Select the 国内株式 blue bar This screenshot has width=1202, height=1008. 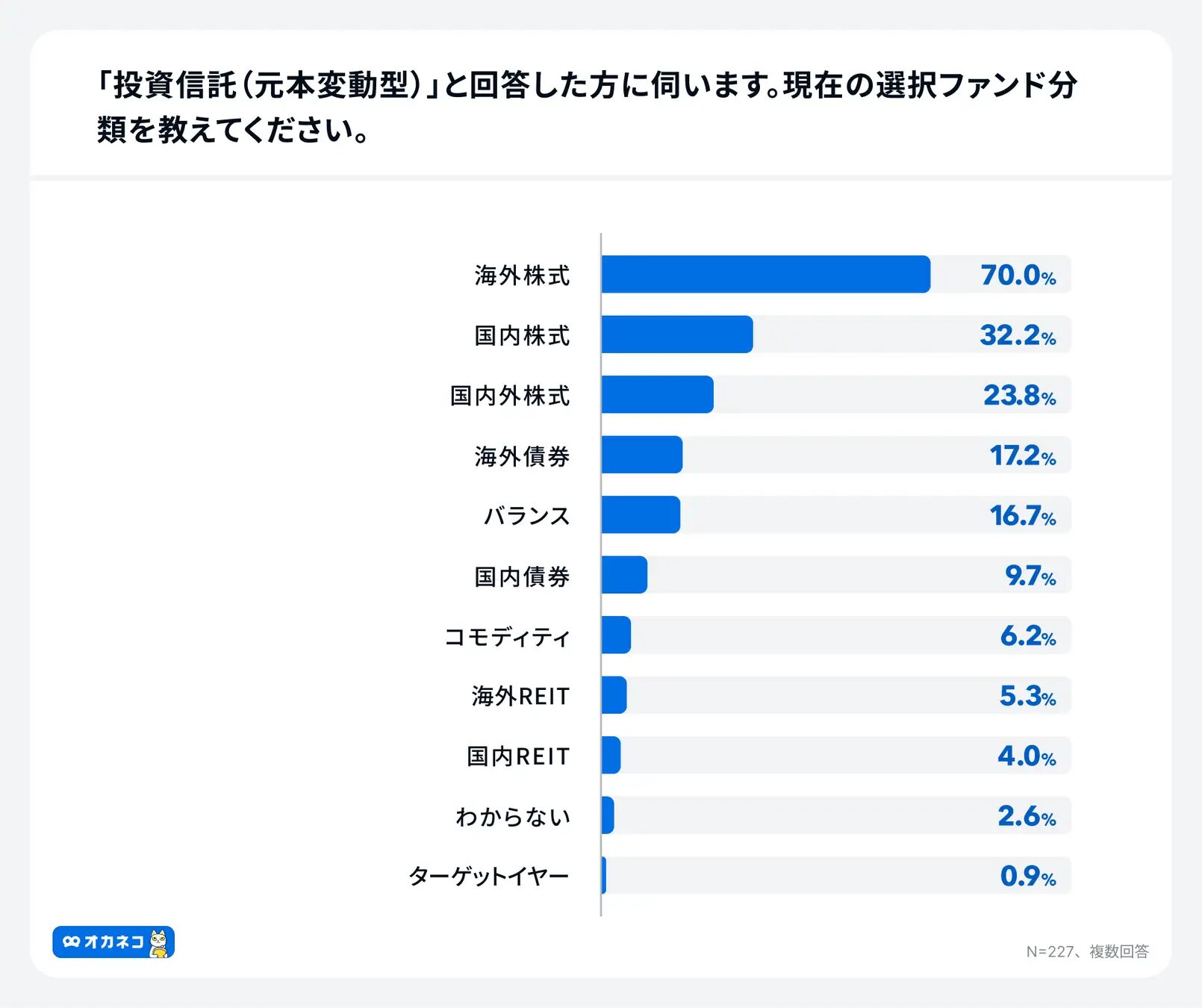[676, 335]
